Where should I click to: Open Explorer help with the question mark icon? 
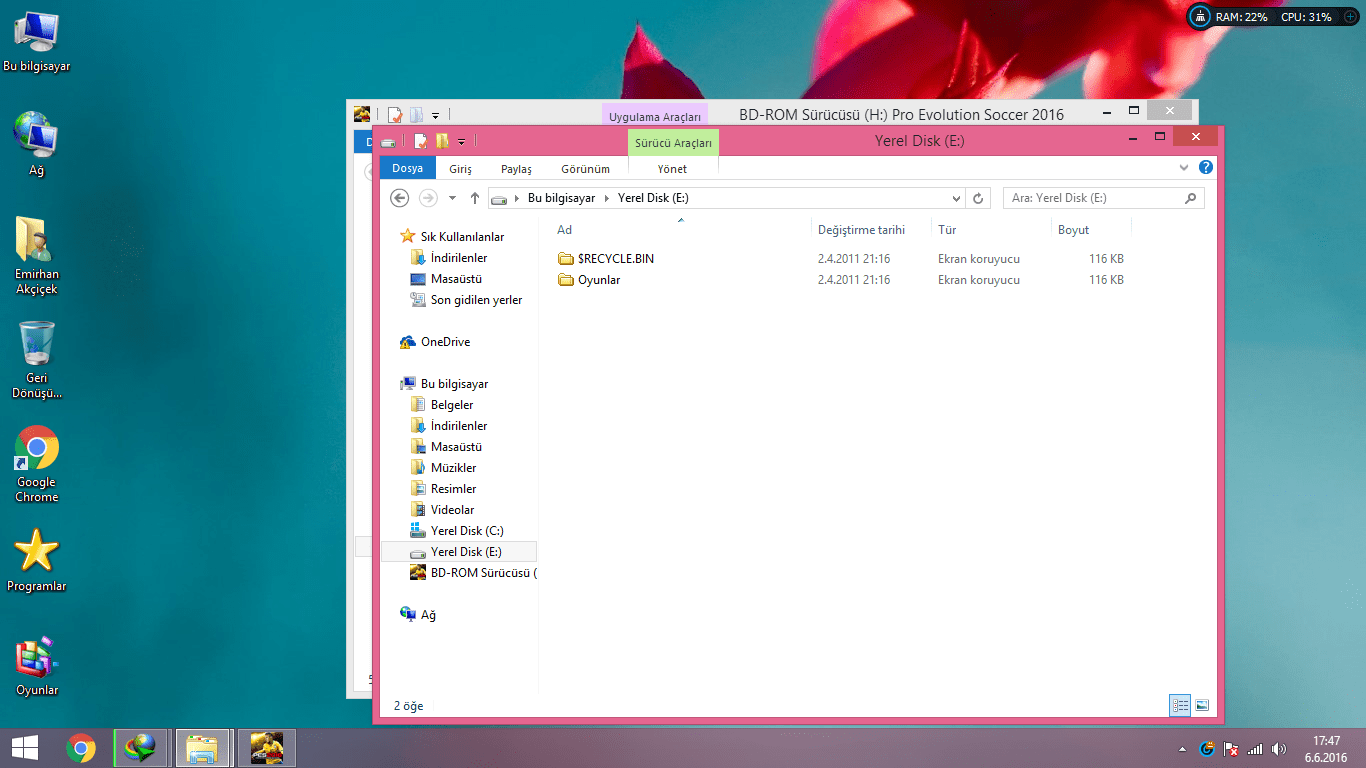(x=1206, y=168)
